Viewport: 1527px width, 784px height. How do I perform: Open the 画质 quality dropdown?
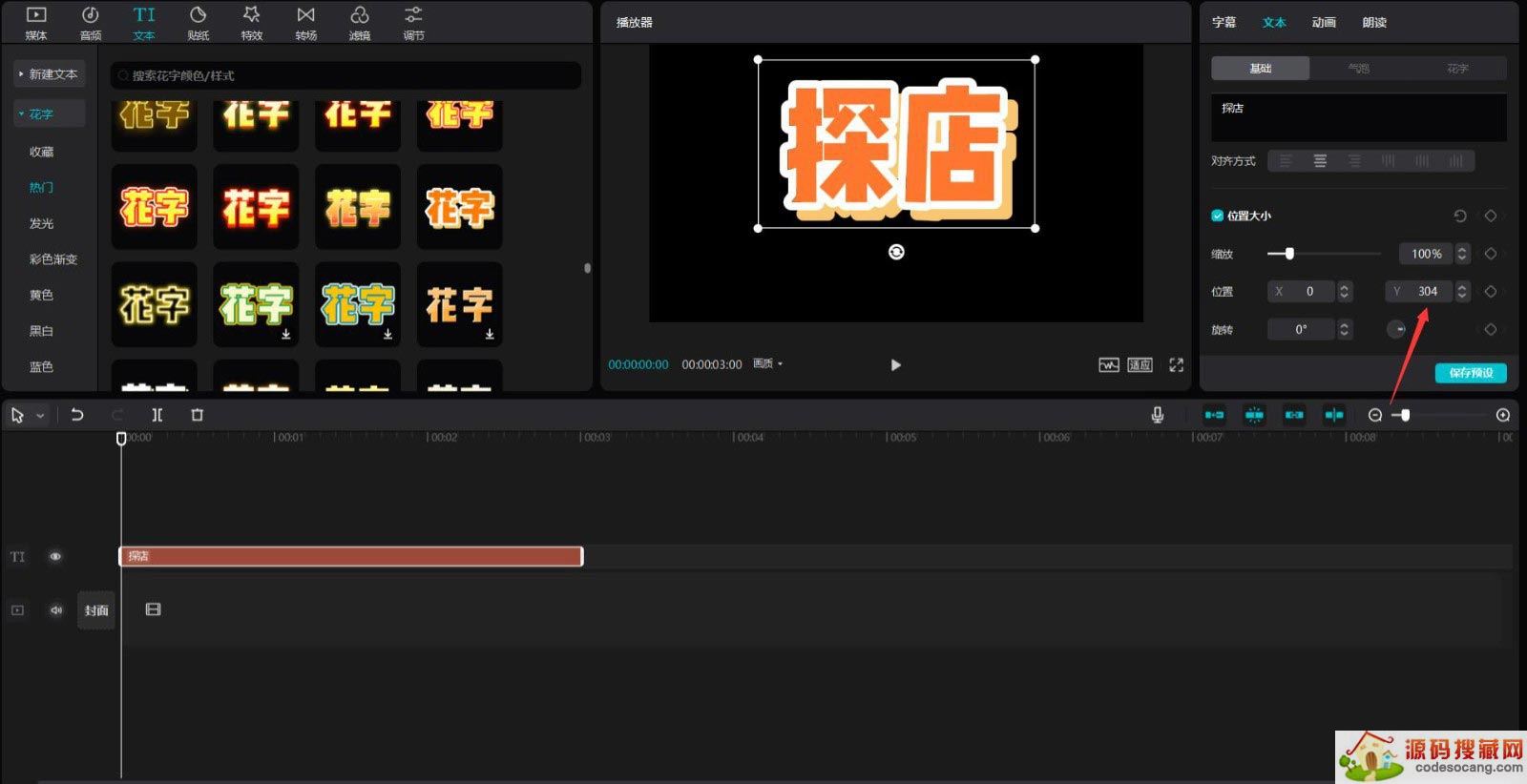(x=767, y=364)
